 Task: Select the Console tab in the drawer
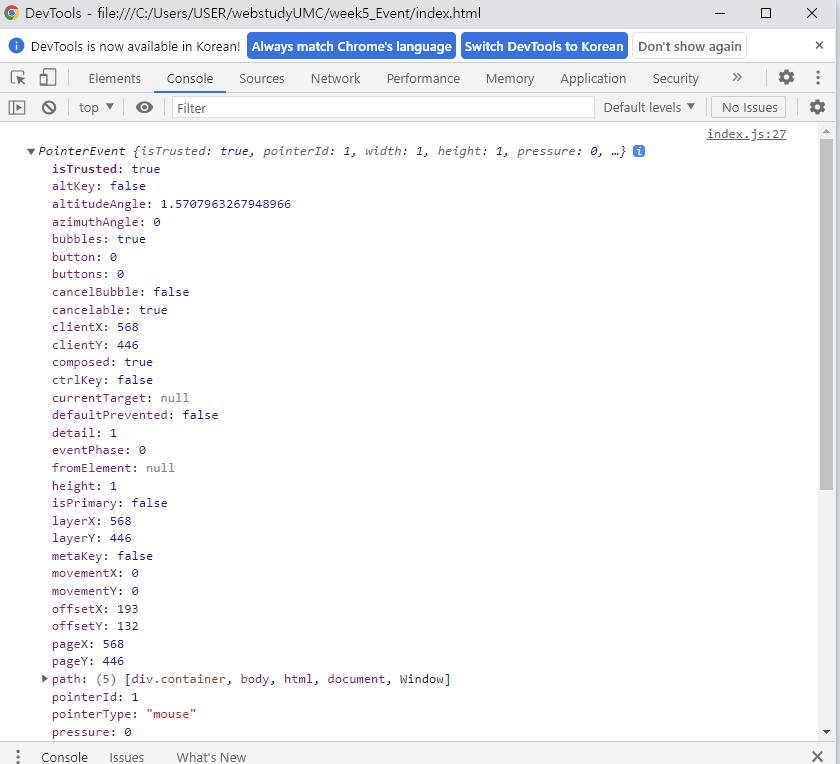pyautogui.click(x=64, y=756)
